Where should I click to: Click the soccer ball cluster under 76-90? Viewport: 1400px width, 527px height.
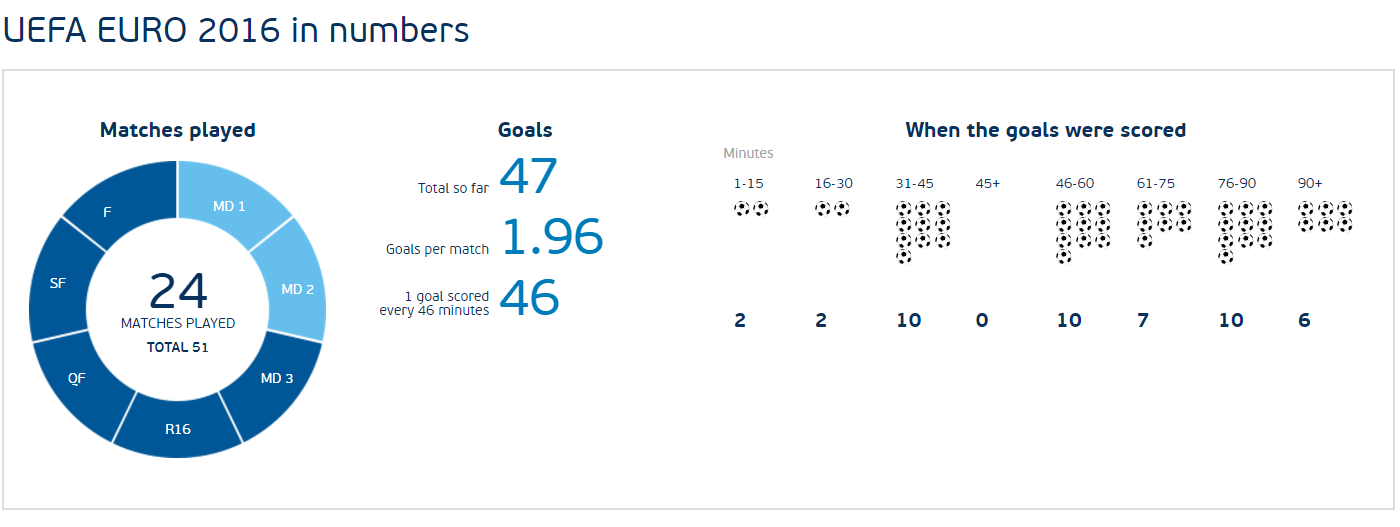[x=1246, y=232]
